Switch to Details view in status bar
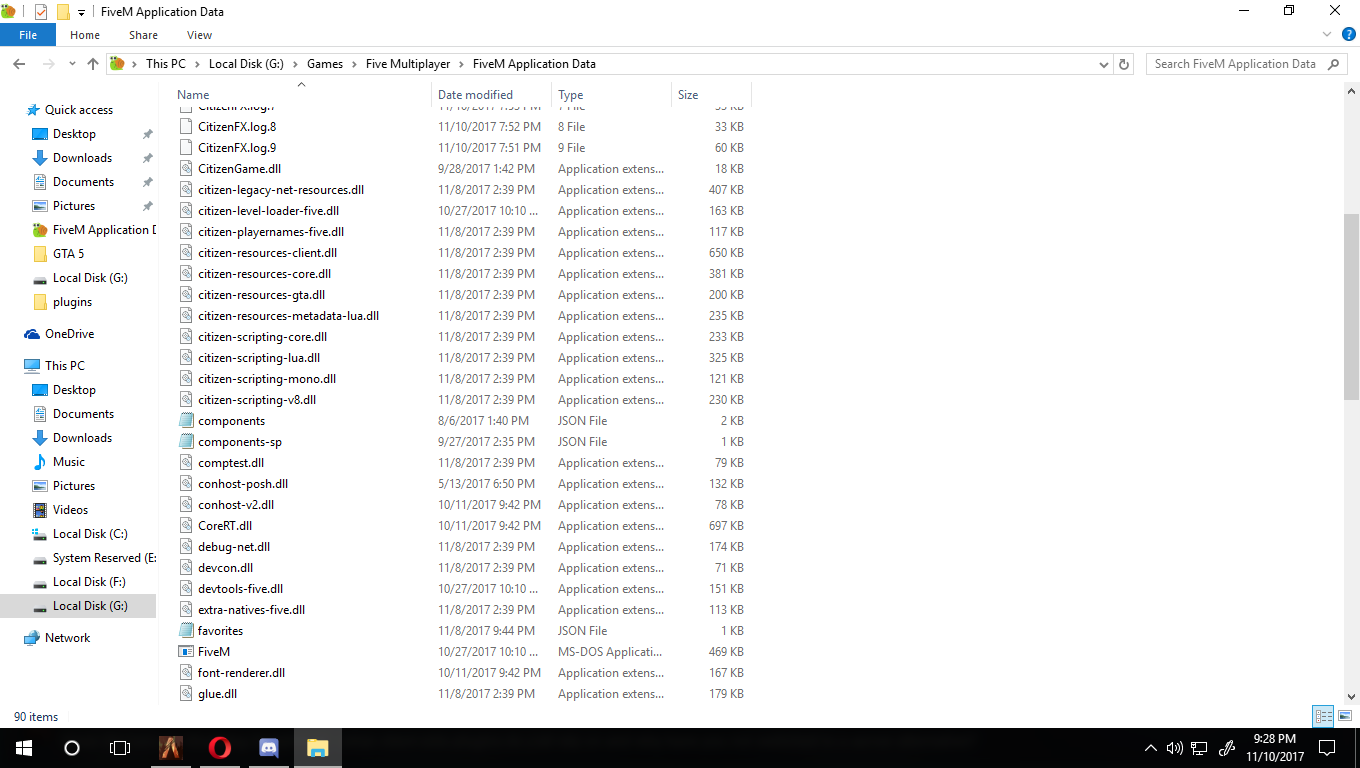Screen dimensions: 1360x768 click(1324, 716)
